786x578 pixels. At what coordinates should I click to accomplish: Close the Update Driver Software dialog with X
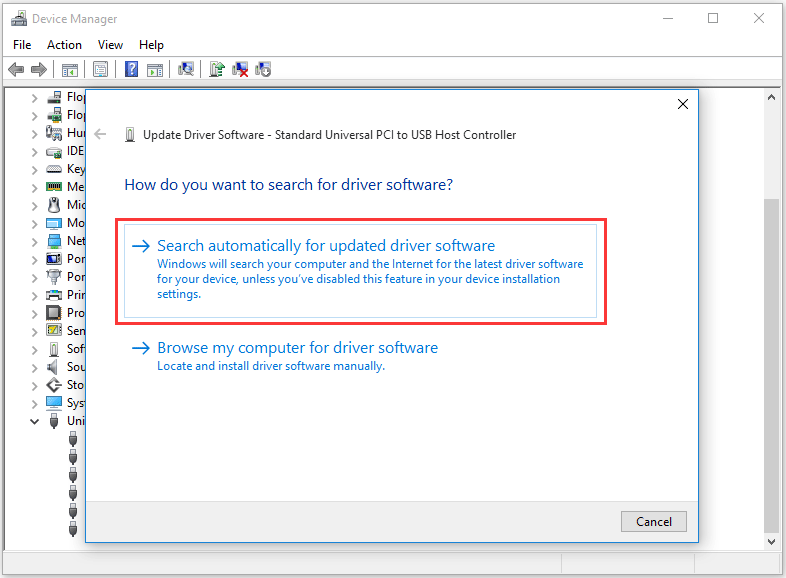(x=683, y=104)
